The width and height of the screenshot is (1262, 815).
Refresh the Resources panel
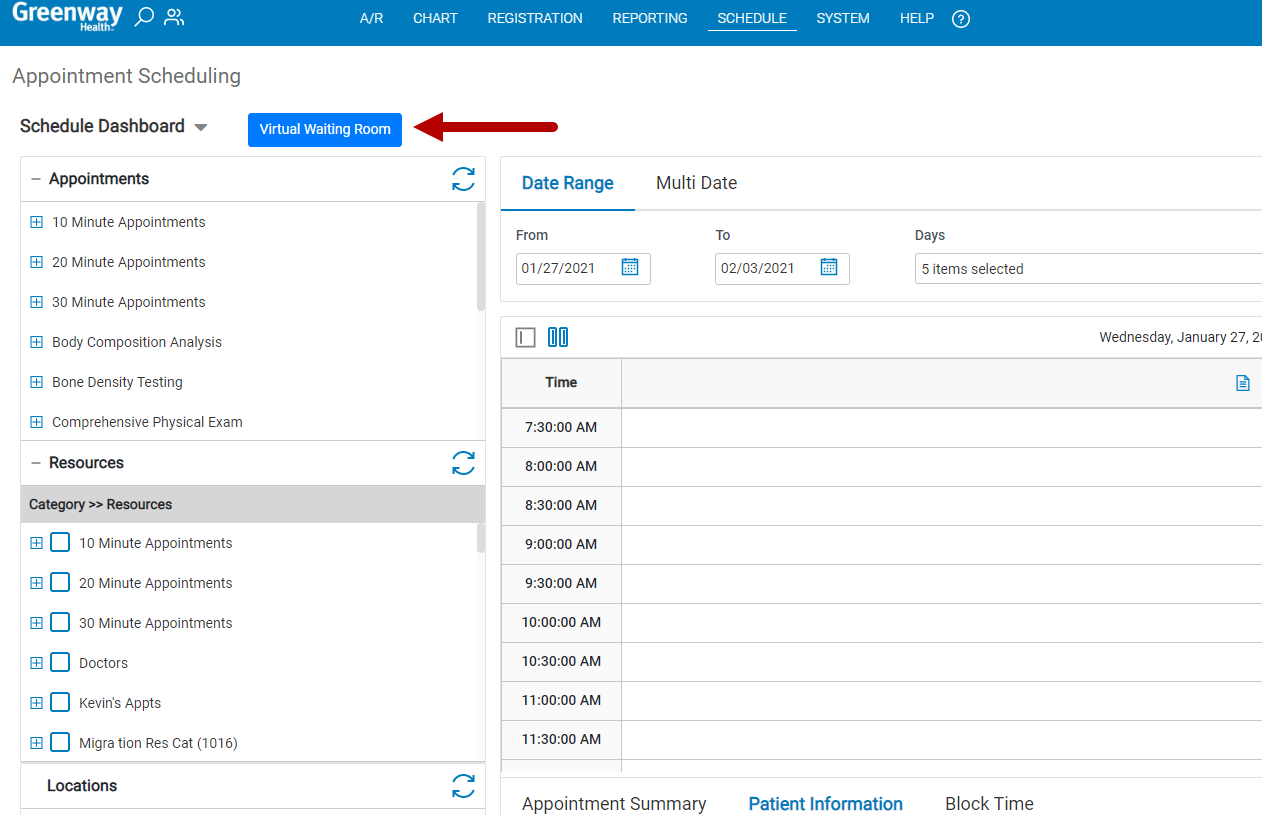click(x=463, y=463)
